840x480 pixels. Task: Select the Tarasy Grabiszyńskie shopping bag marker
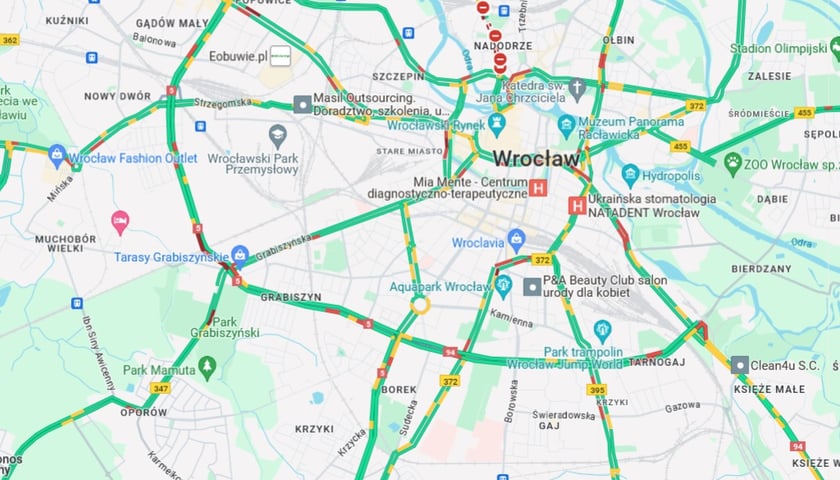coord(239,256)
